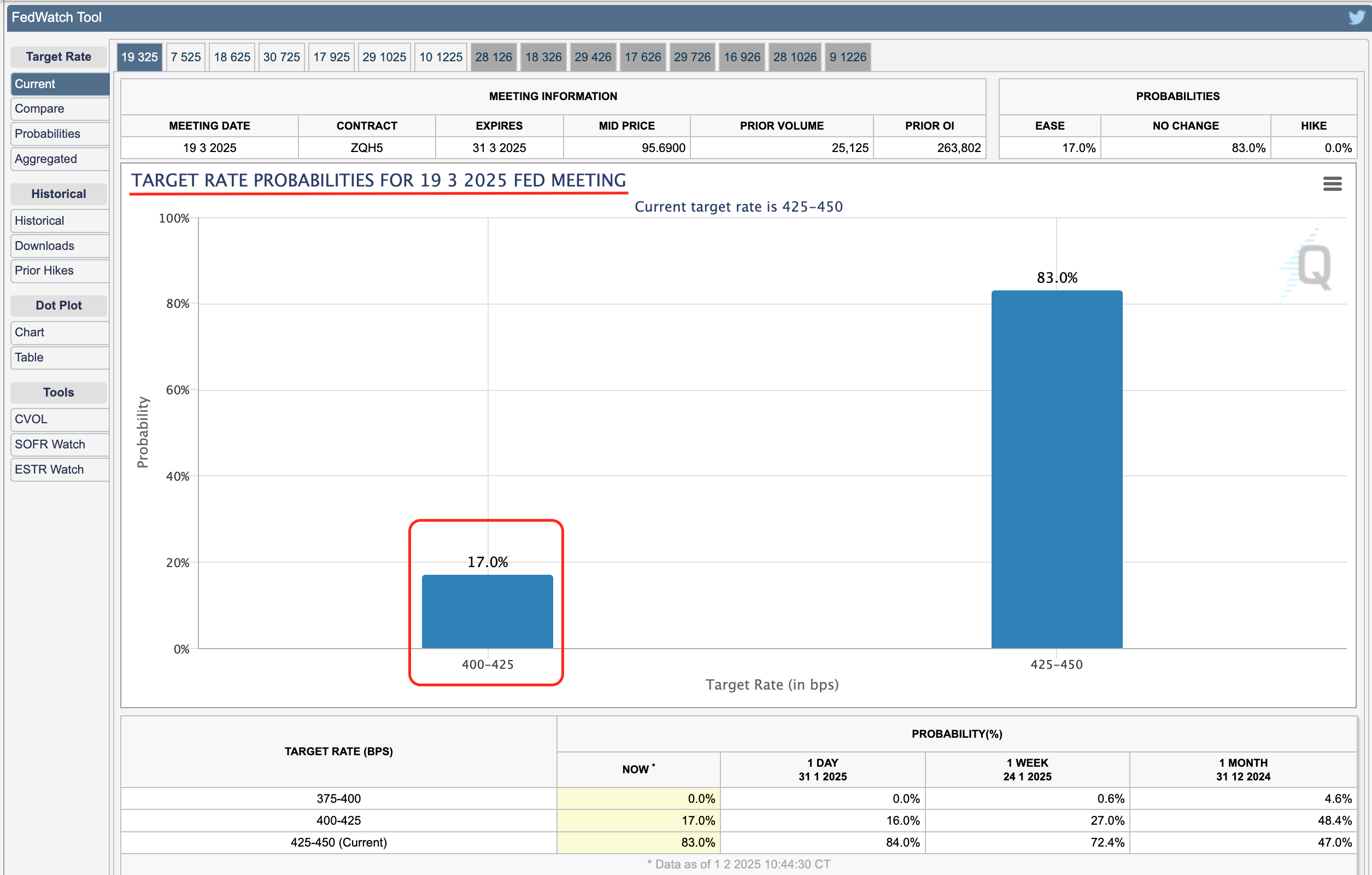1372x875 pixels.
Task: Open the chart hamburger menu icon
Action: (1332, 184)
